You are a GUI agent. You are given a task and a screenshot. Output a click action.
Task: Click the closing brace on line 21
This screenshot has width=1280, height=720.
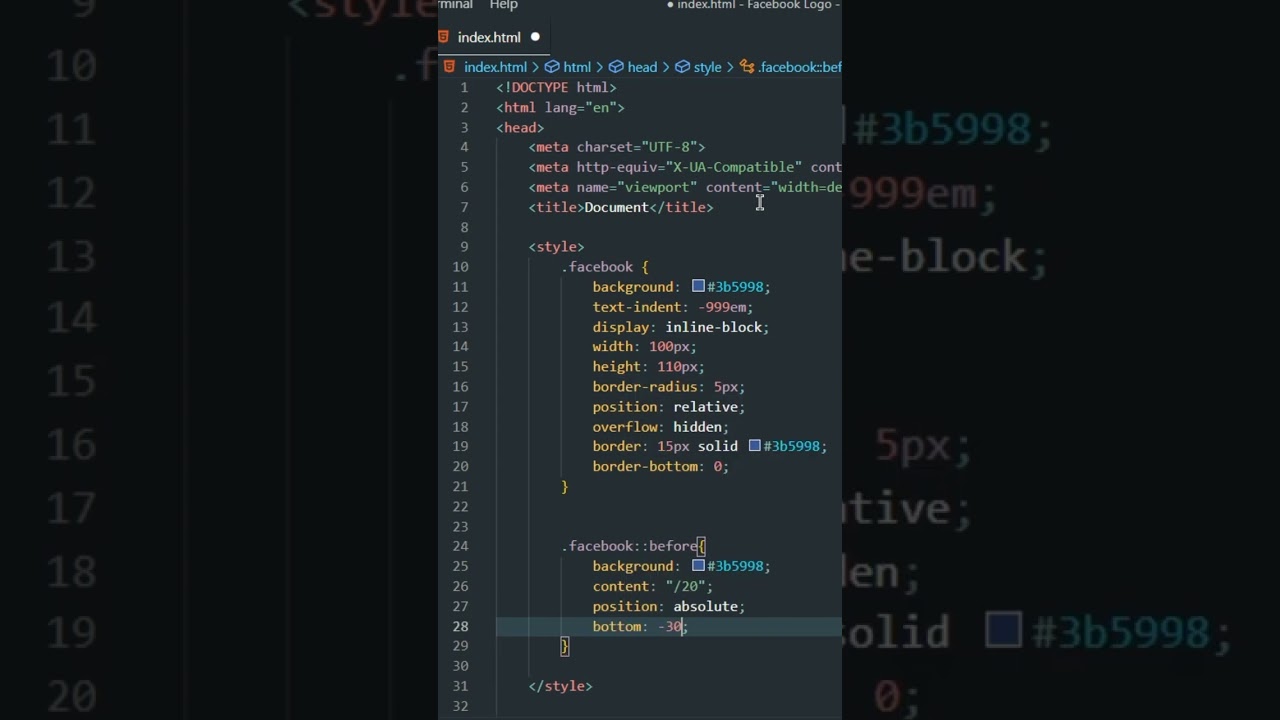click(565, 487)
